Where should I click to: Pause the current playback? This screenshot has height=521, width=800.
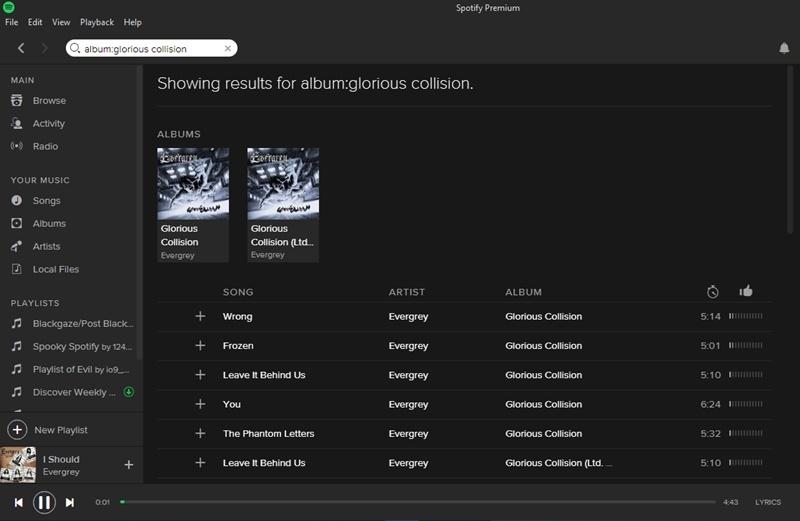(x=44, y=503)
